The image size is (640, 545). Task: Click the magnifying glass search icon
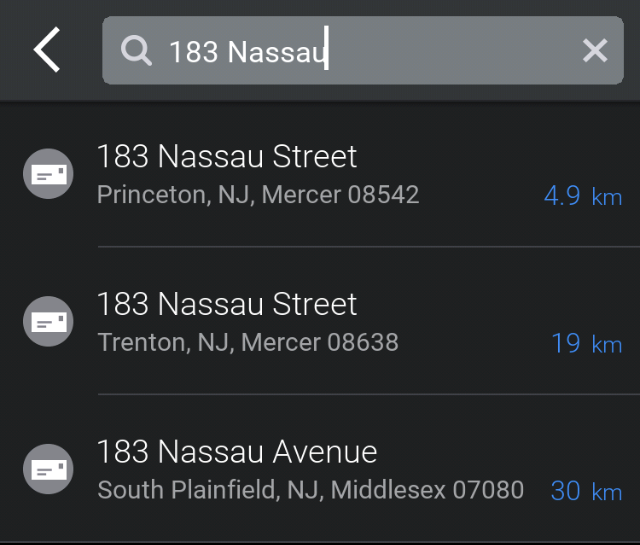pos(137,50)
